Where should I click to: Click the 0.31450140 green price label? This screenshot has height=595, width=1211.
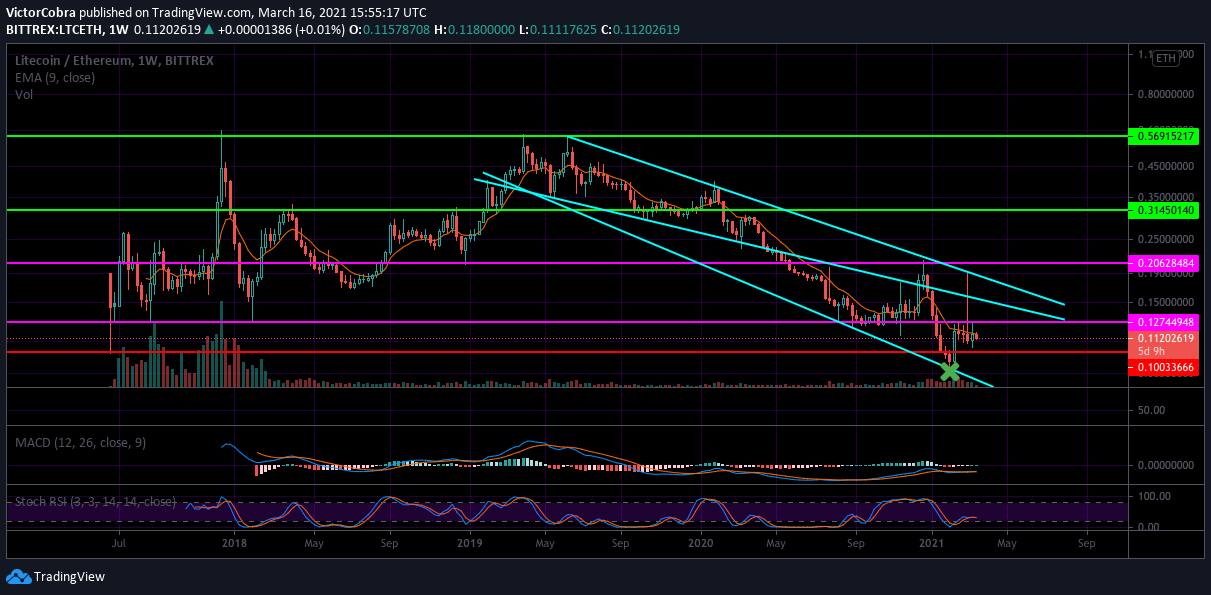pyautogui.click(x=1164, y=210)
